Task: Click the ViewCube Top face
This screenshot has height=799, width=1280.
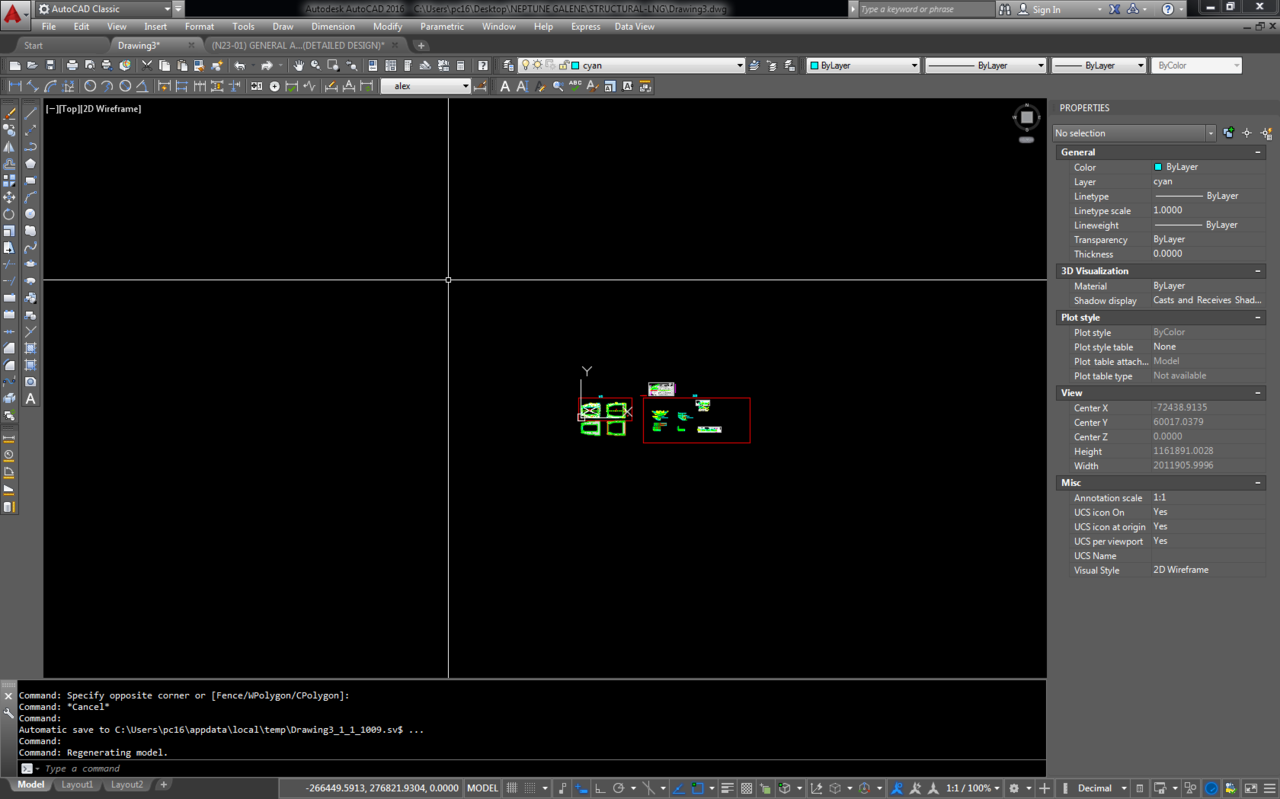Action: pos(1026,118)
